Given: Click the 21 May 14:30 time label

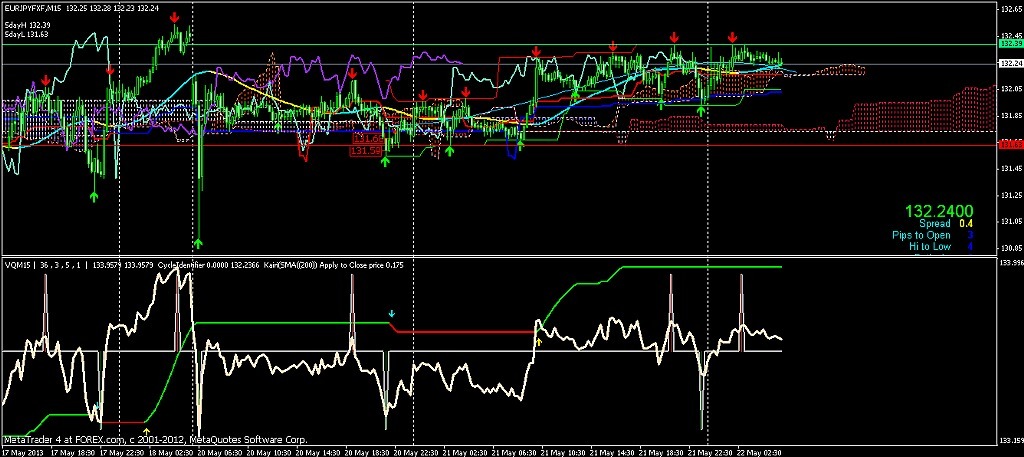Looking at the screenshot, I should point(613,452).
